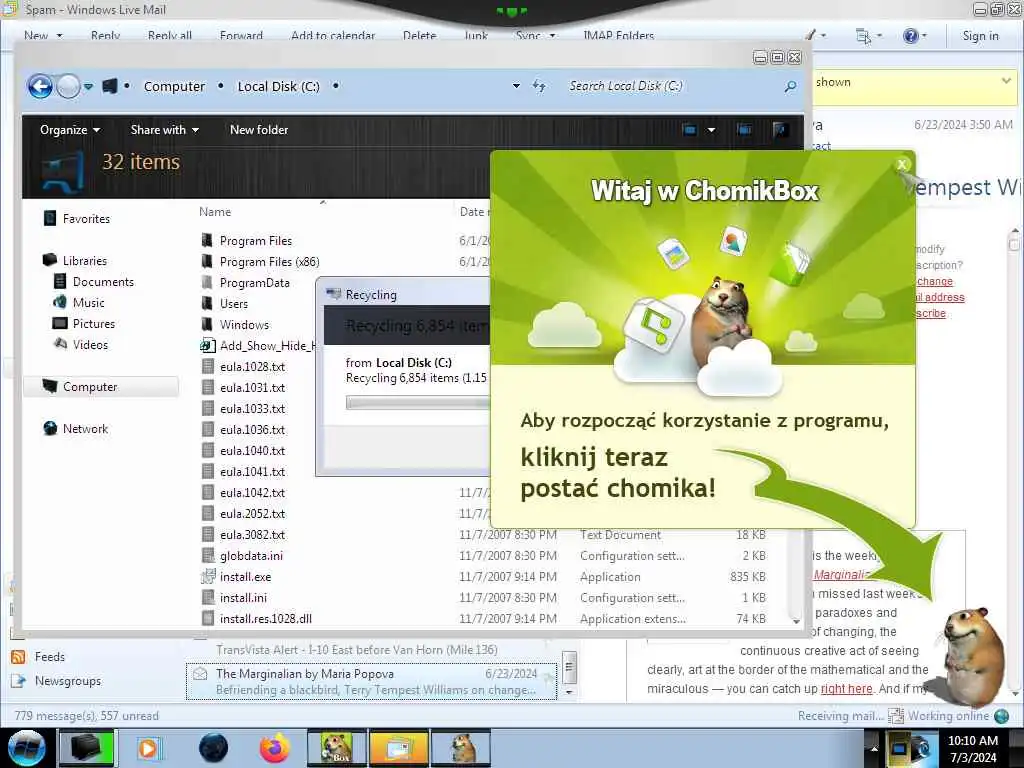Open Windows Media Player taskbar icon
The height and width of the screenshot is (768, 1024).
(148, 748)
